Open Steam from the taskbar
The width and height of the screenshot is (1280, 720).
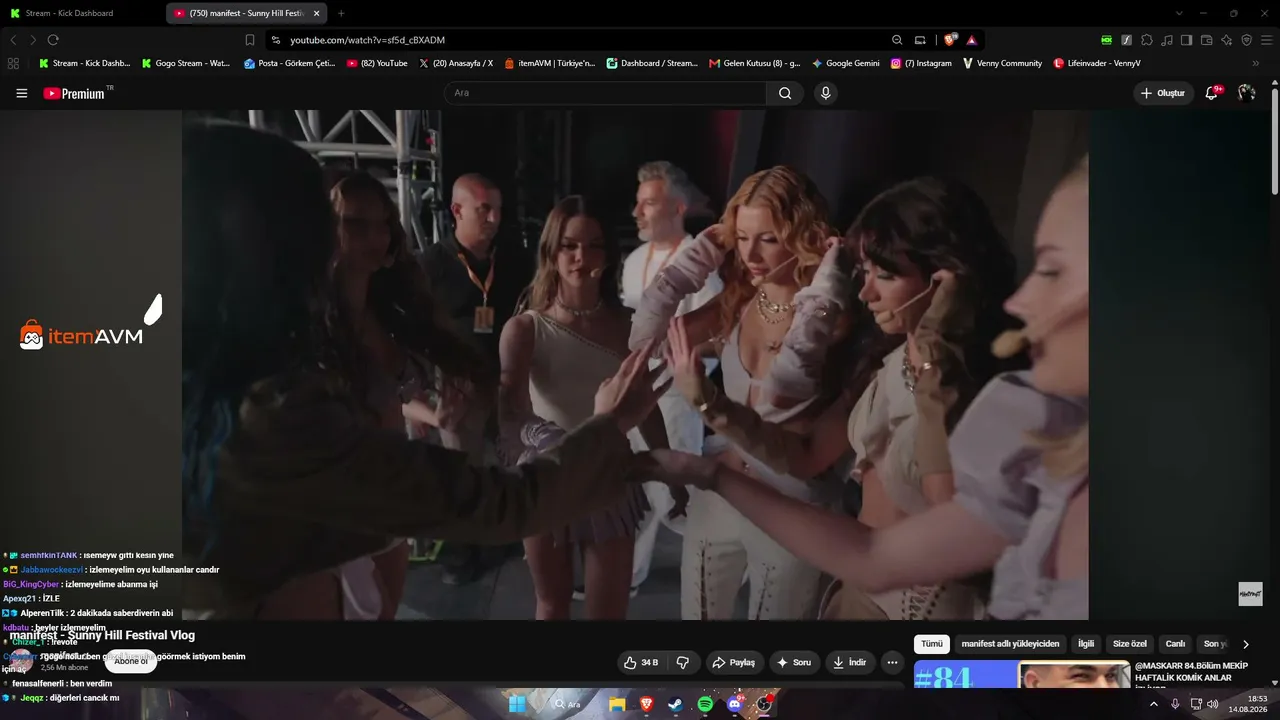coord(675,704)
